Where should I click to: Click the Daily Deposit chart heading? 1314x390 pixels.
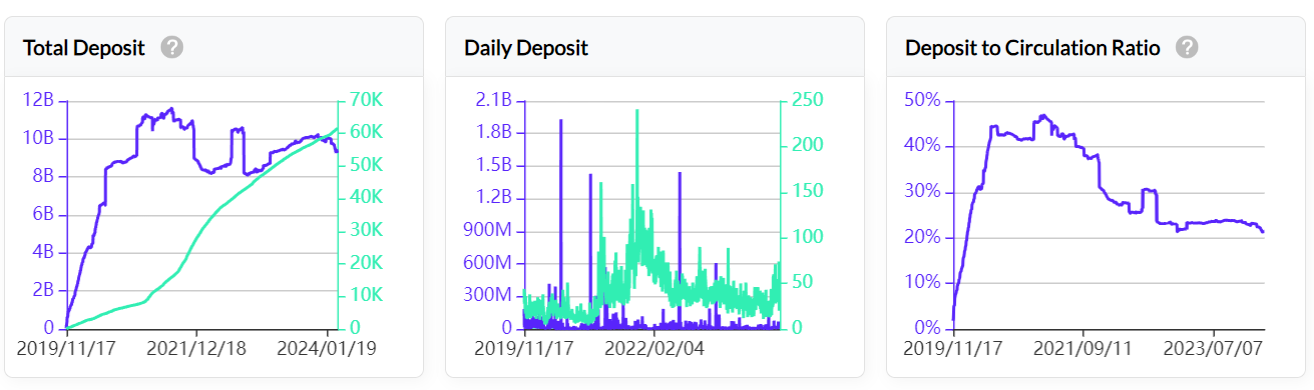pyautogui.click(x=526, y=47)
